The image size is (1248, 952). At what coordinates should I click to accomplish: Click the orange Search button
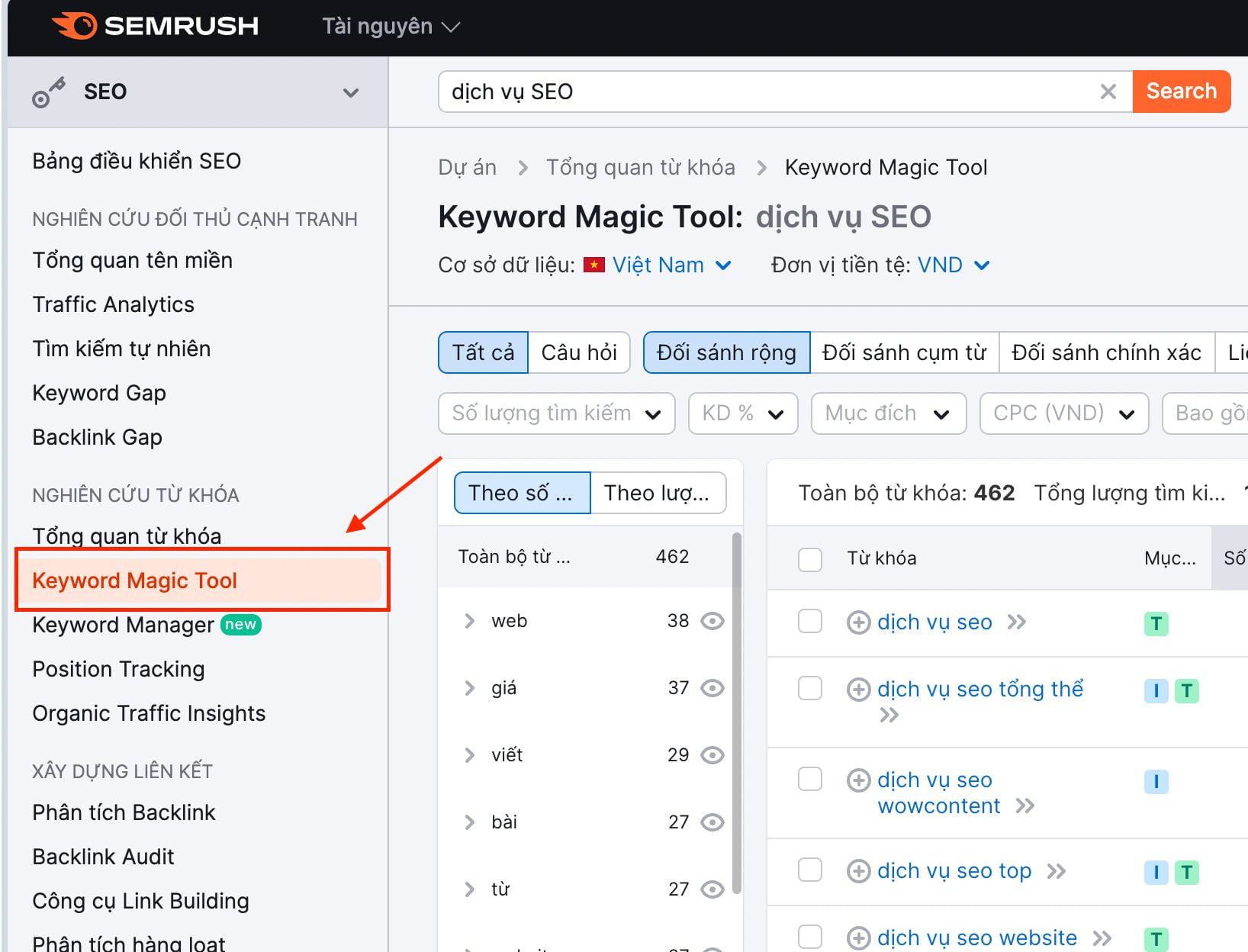pos(1181,92)
